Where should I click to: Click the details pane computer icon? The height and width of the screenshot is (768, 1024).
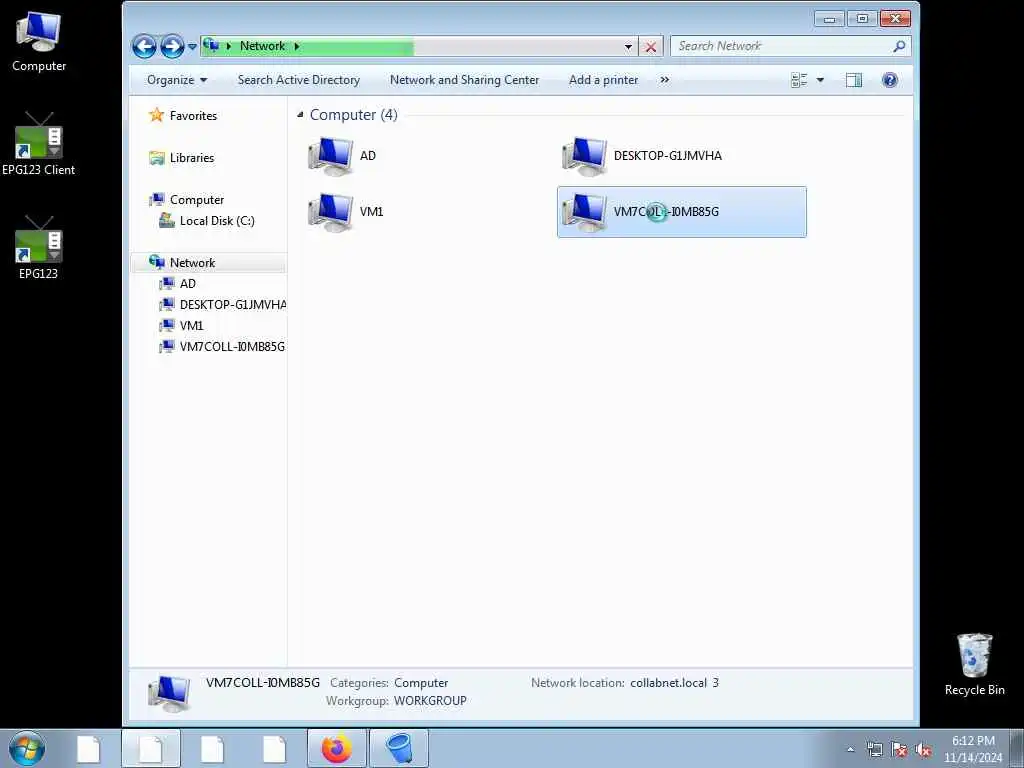[x=169, y=693]
